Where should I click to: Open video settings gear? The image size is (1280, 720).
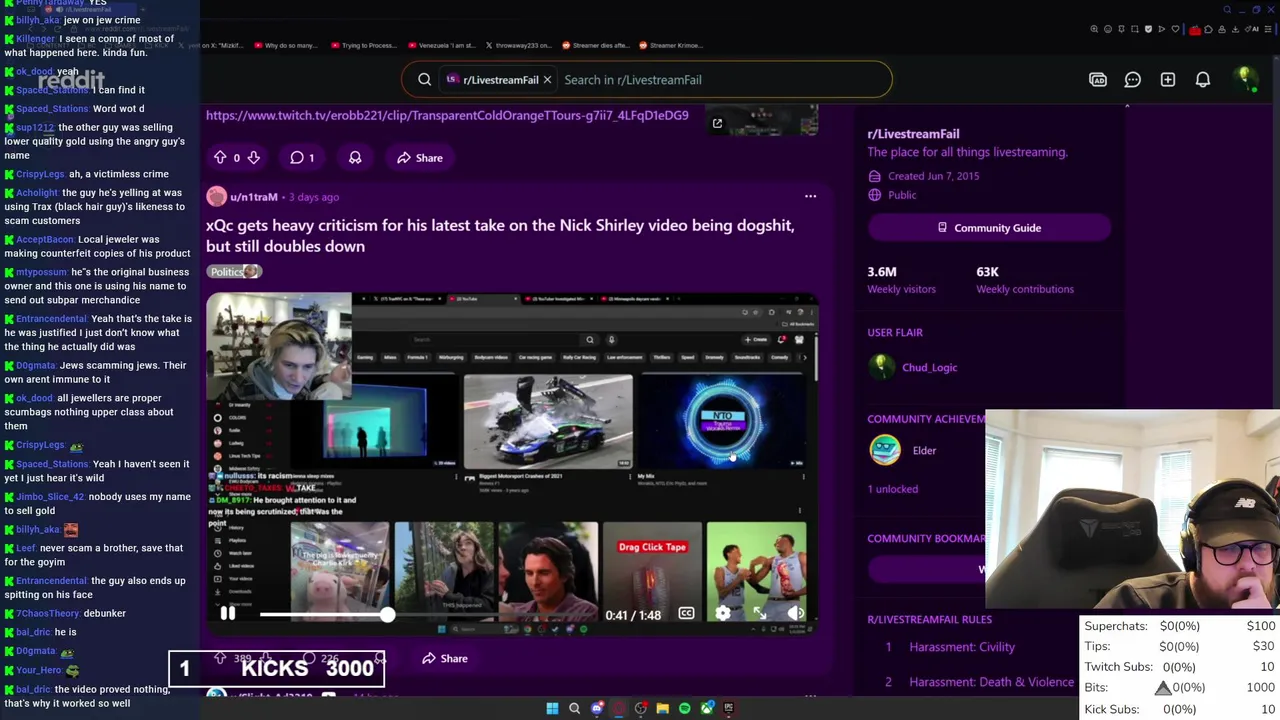click(723, 614)
